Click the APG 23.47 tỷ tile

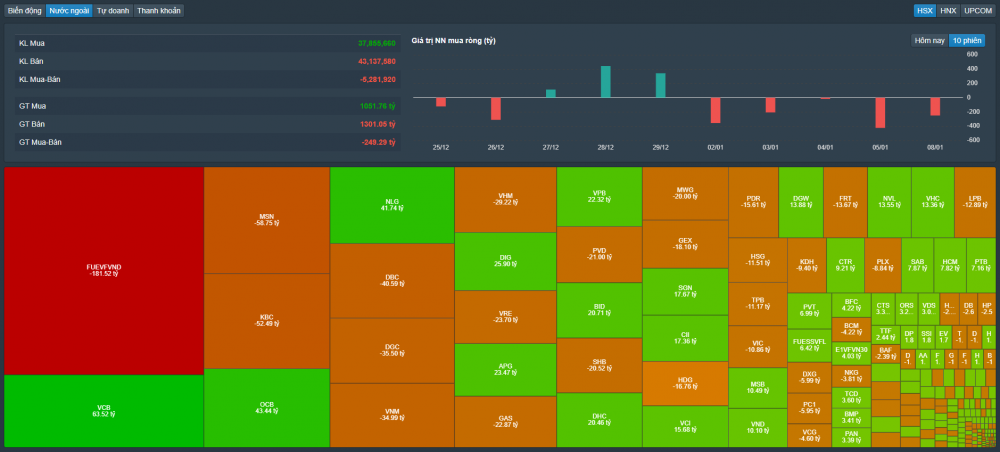(x=506, y=370)
